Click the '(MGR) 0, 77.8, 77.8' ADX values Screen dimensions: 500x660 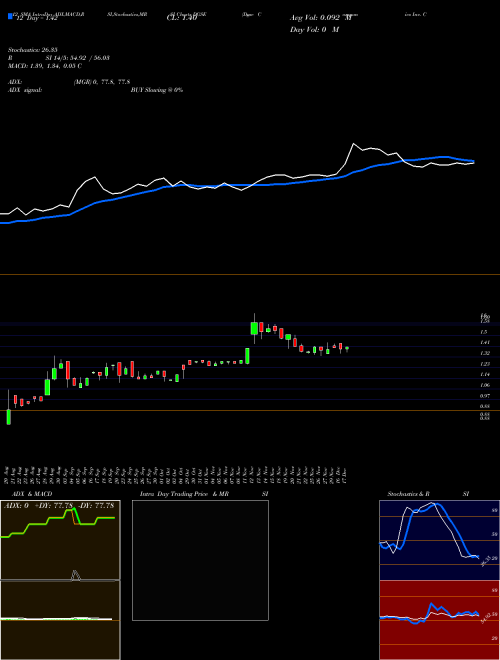(102, 82)
